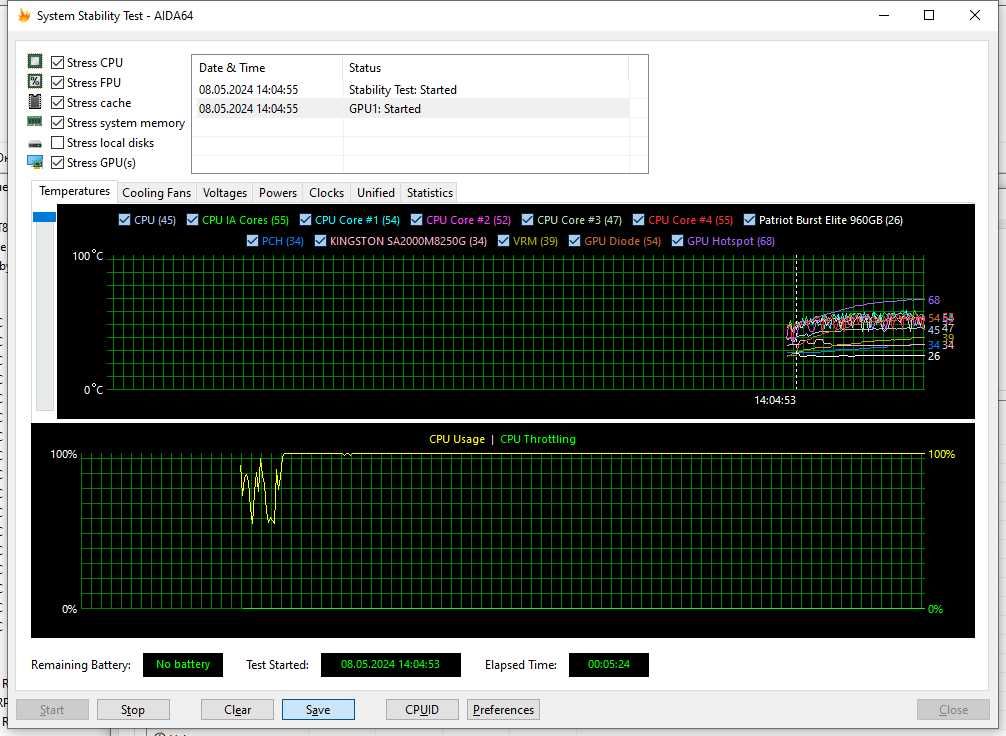Switch to the Clocks tab
The width and height of the screenshot is (1006, 736).
[x=327, y=193]
